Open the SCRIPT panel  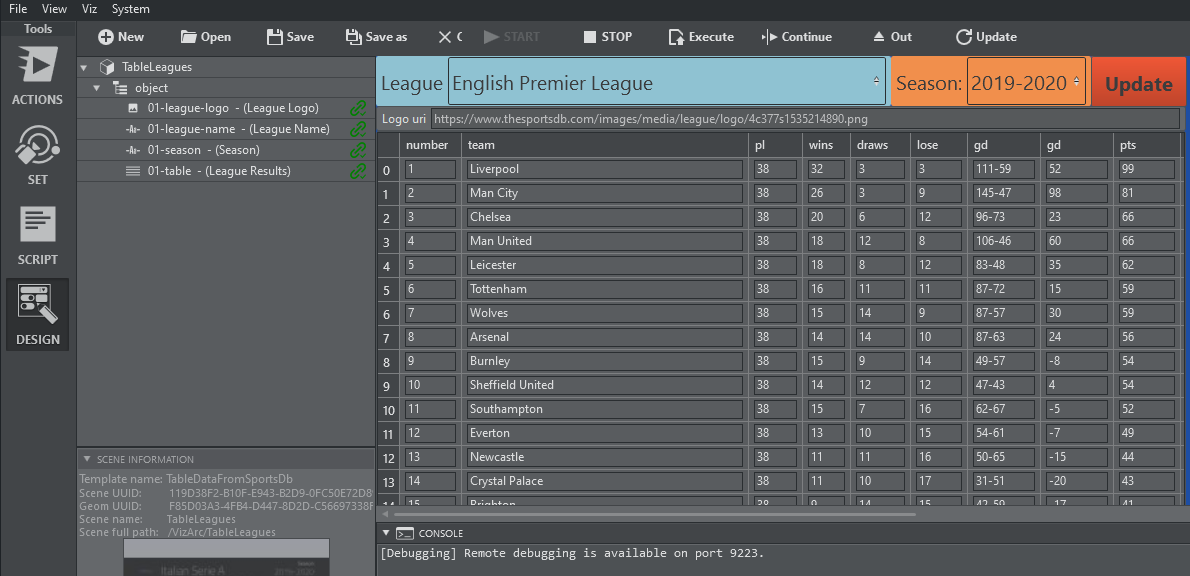click(x=37, y=234)
